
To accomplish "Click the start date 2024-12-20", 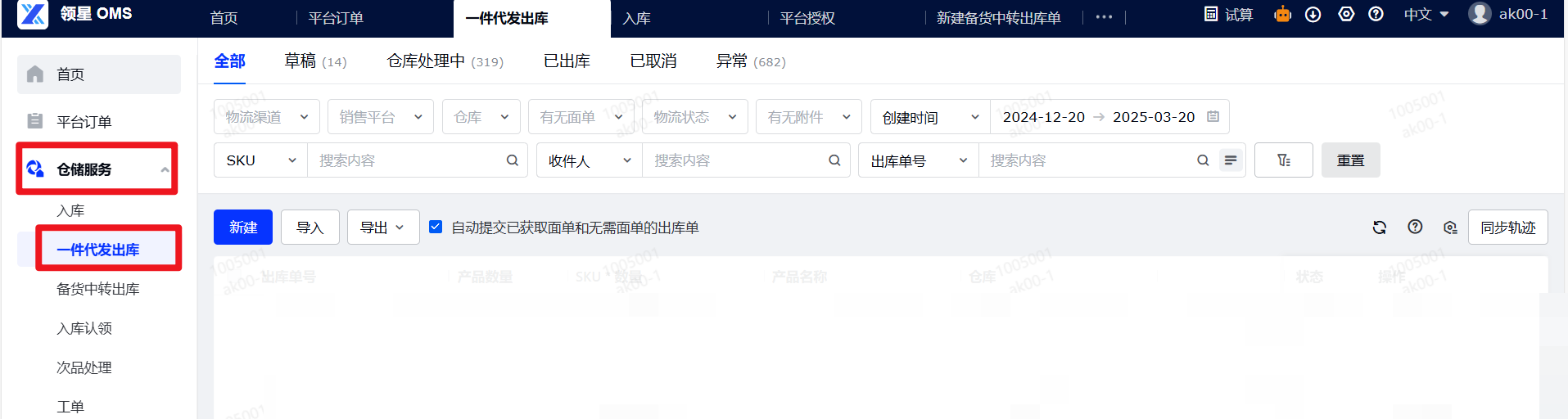I will (x=1044, y=117).
